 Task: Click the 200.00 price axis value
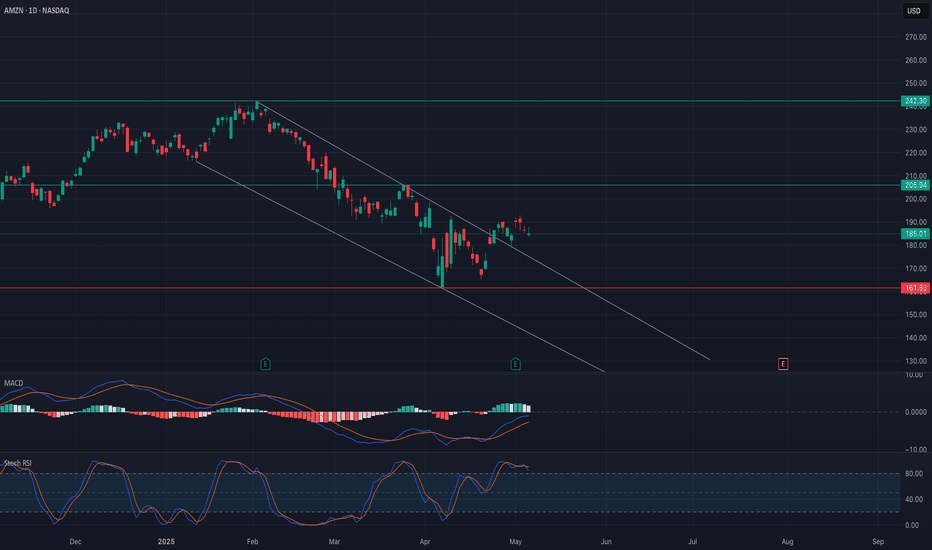(x=916, y=199)
